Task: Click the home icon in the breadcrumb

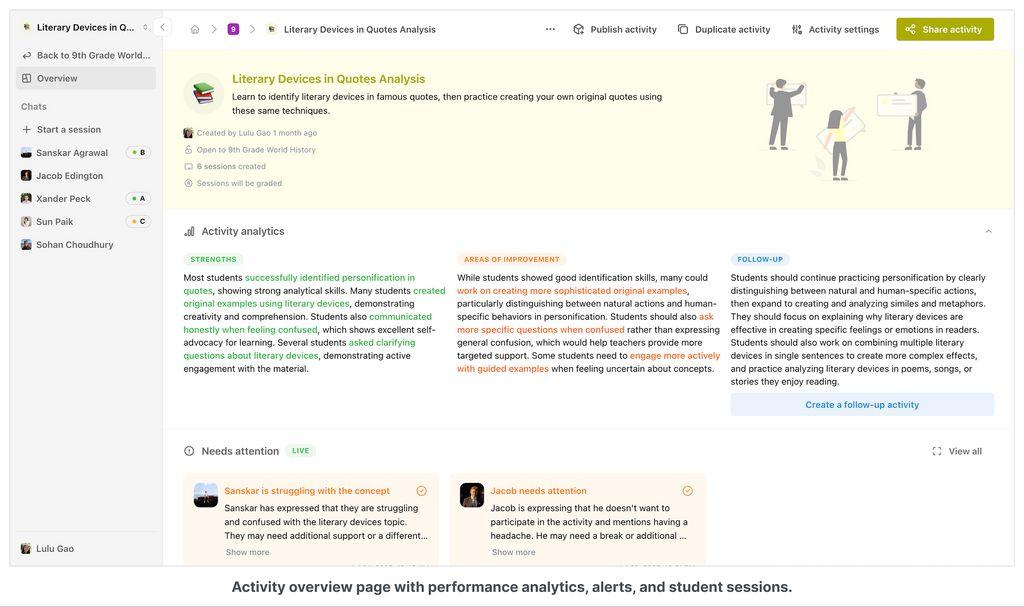Action: pos(195,29)
